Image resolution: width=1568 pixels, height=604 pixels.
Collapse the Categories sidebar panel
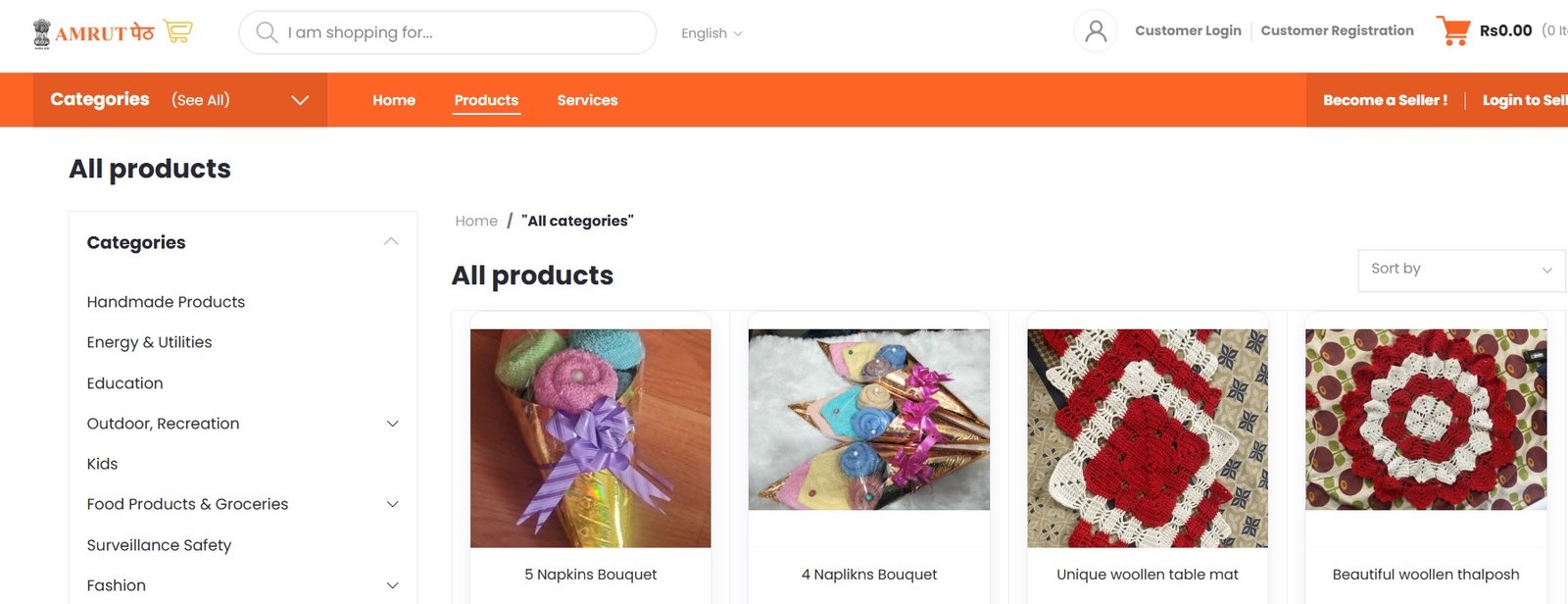pos(391,241)
